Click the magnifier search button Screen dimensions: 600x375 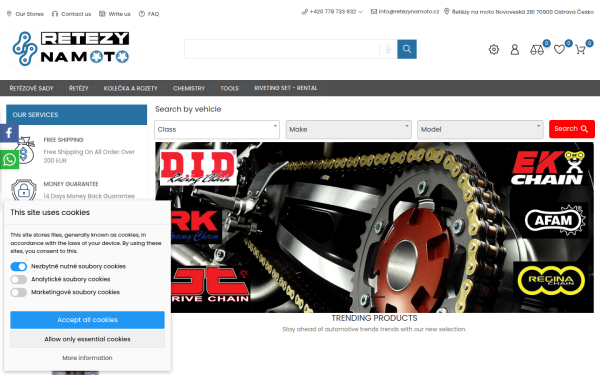coord(407,49)
